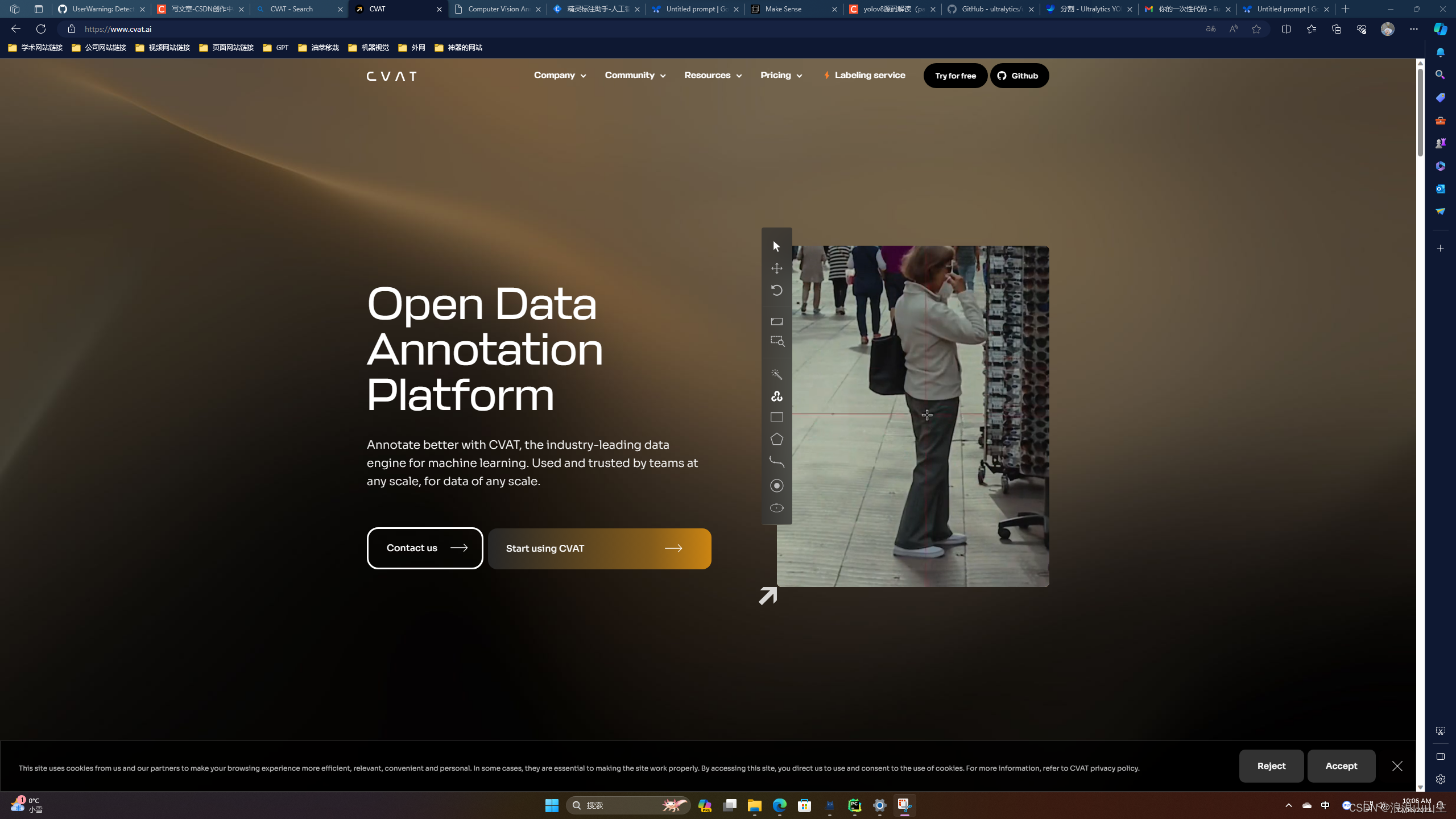This screenshot has width=1456, height=819.
Task: Open the collections icon
Action: coord(1336,29)
